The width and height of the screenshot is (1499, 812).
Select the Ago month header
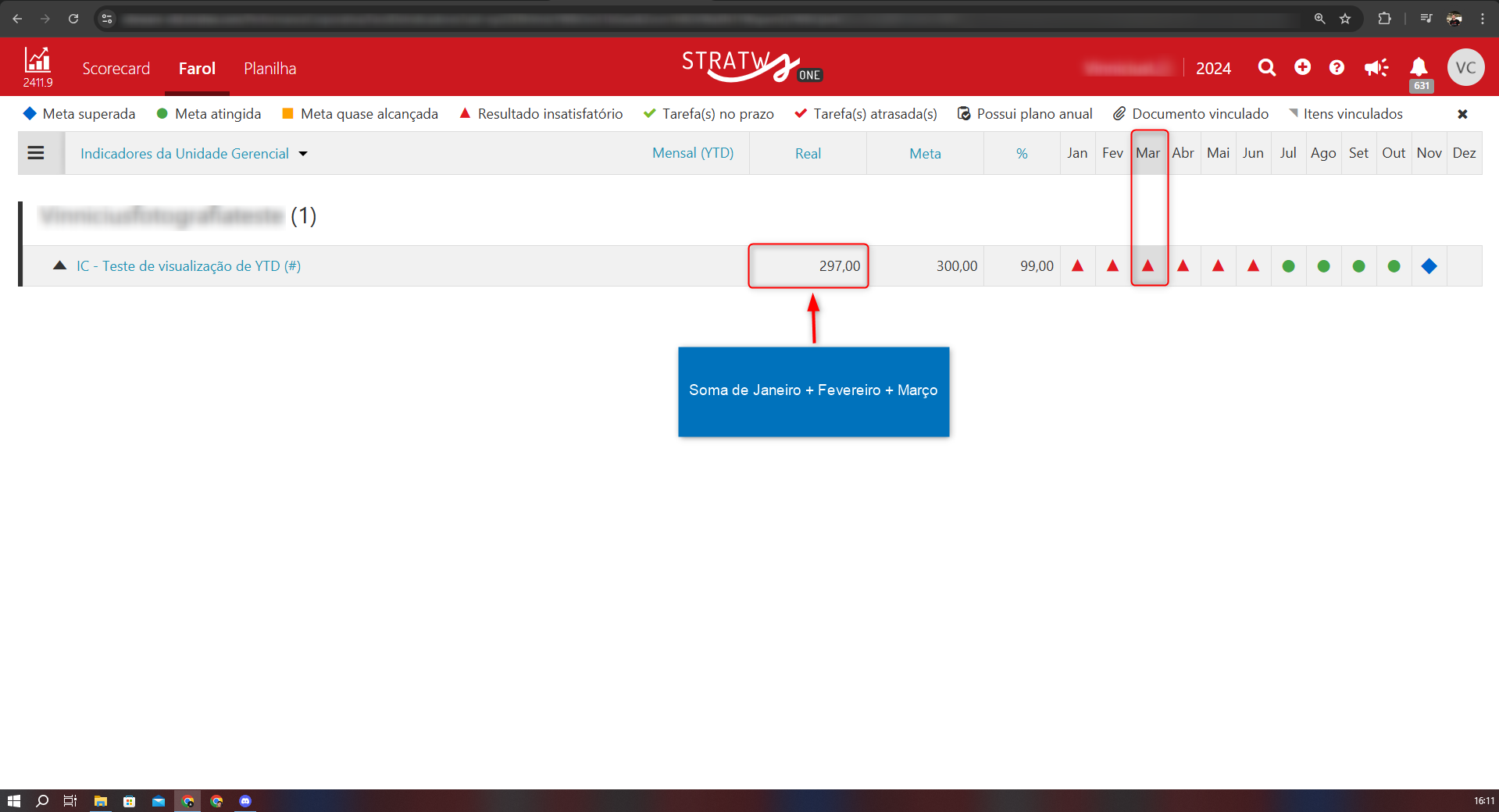[1323, 153]
